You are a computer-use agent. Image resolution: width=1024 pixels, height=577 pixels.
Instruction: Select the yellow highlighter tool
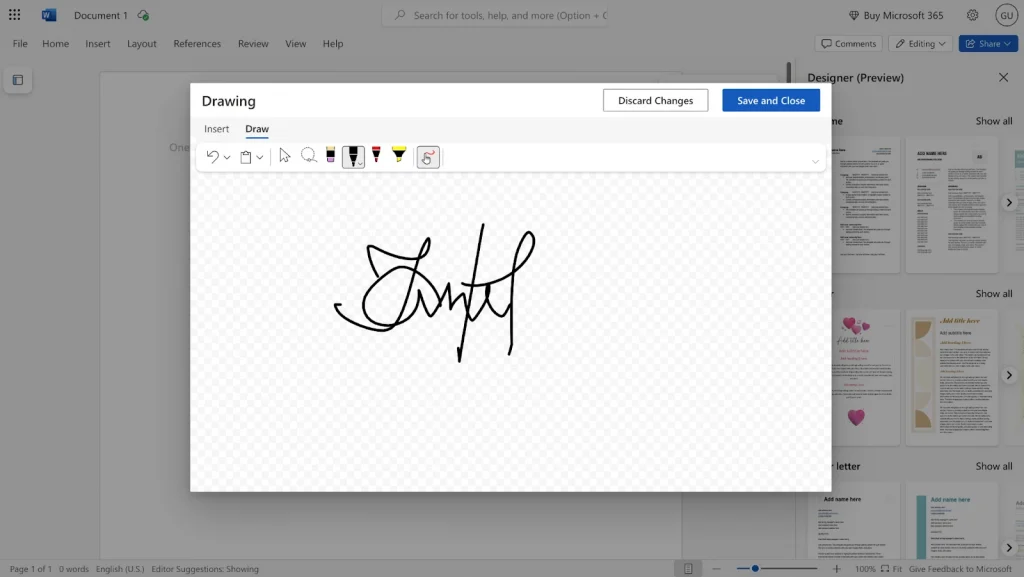click(x=399, y=156)
